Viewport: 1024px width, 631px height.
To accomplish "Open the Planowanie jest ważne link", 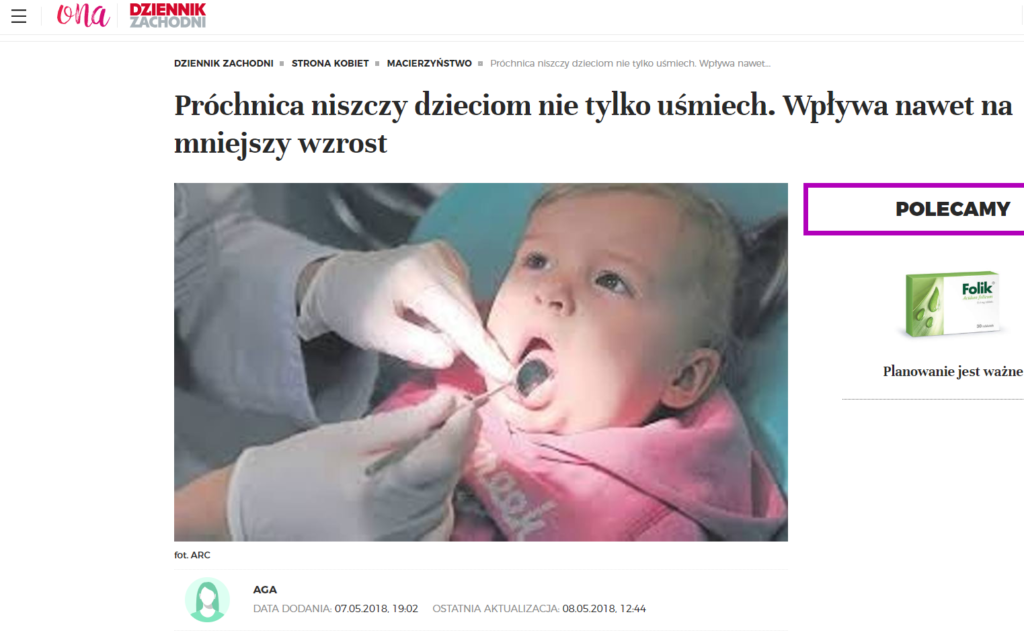I will tap(952, 372).
